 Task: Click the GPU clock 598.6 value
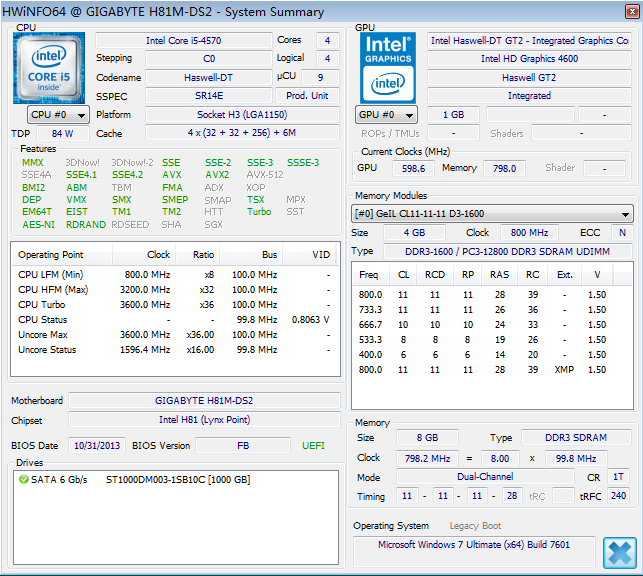point(413,168)
